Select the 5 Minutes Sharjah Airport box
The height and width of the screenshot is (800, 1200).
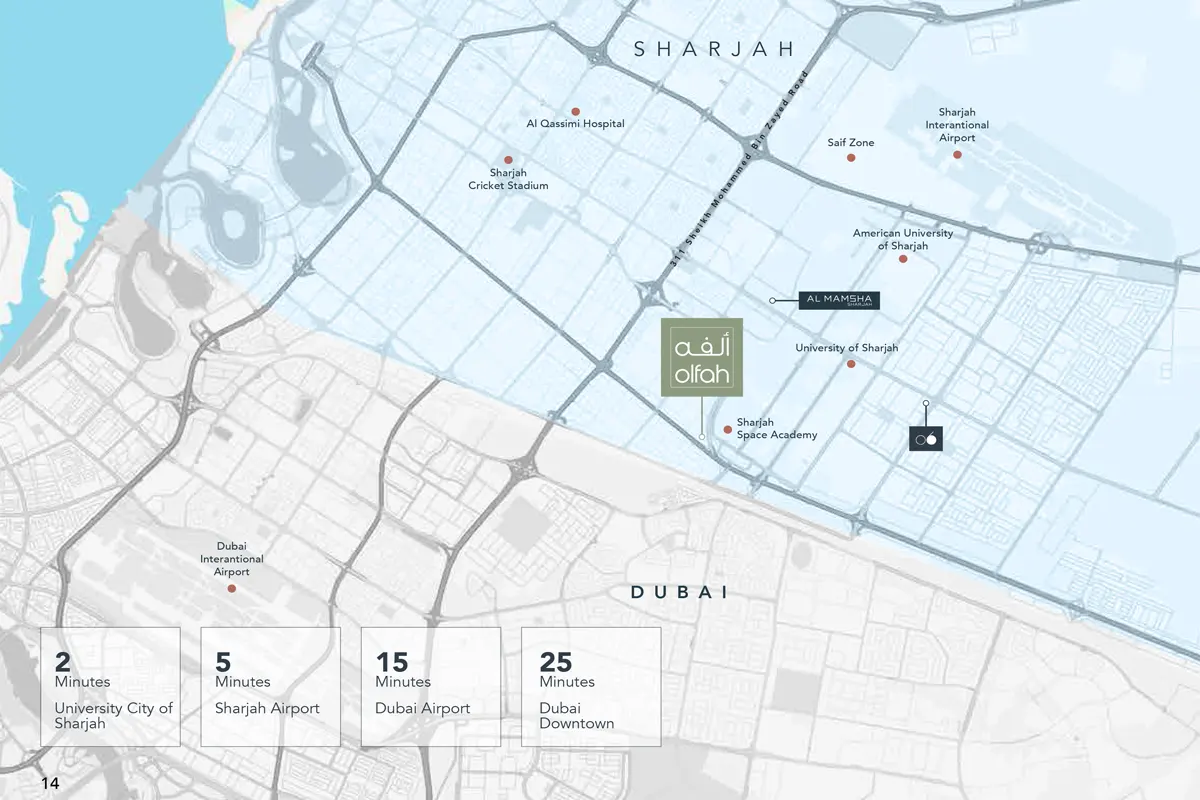coord(270,687)
